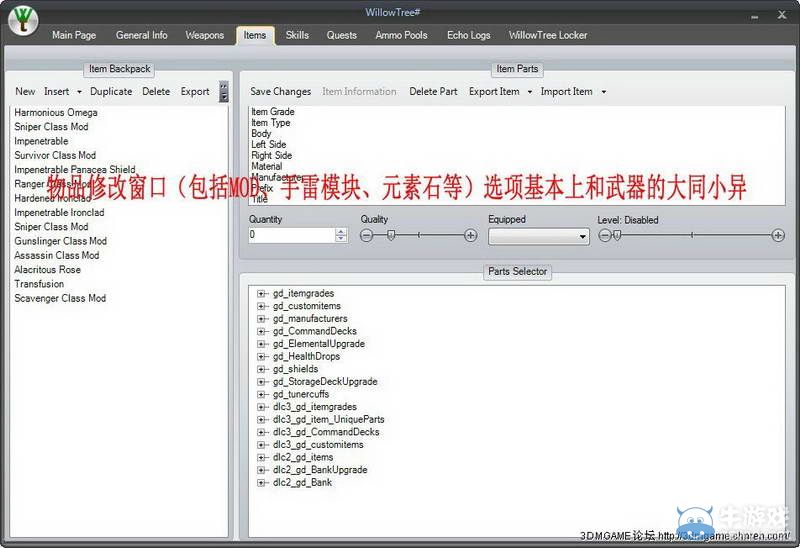
Task: Expand the gd_CommandDecks node
Action: tap(261, 331)
